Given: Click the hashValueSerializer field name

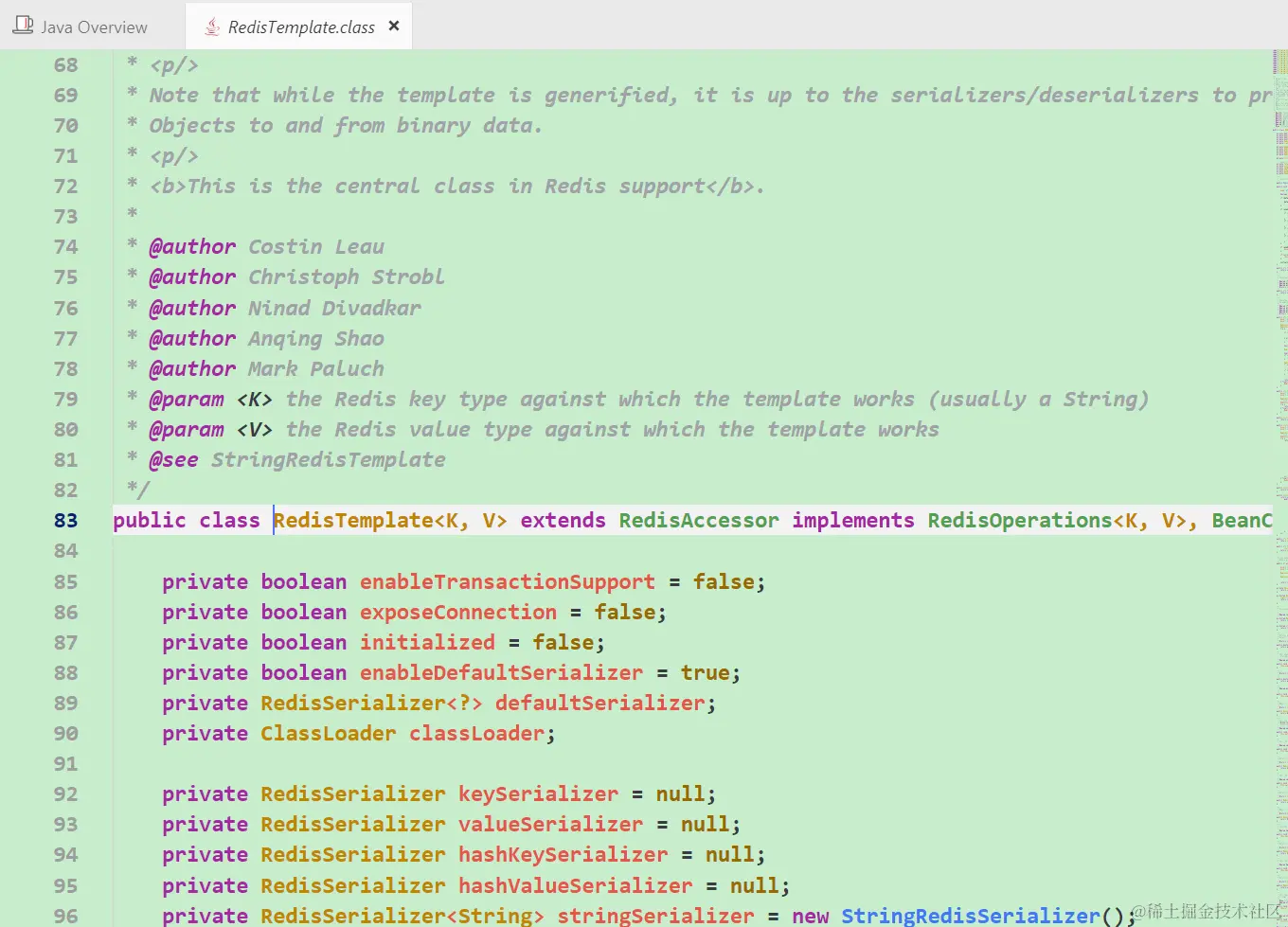Looking at the screenshot, I should pos(576,885).
